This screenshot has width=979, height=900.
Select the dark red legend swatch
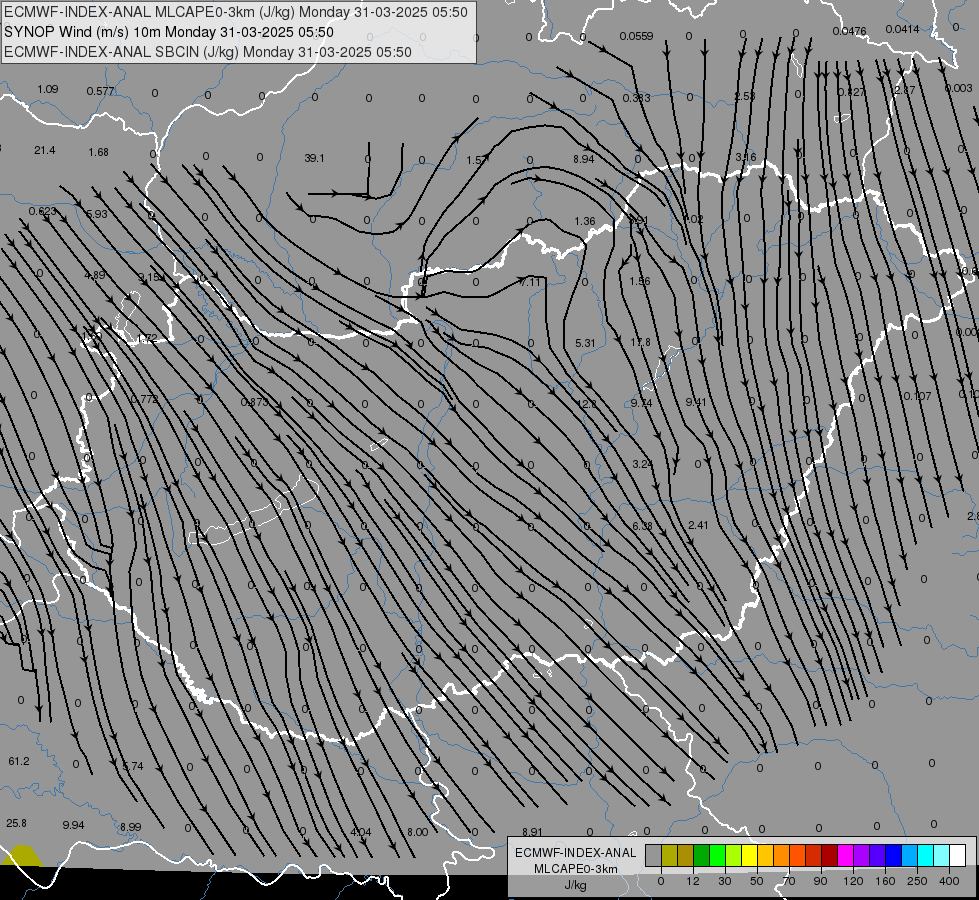(829, 855)
